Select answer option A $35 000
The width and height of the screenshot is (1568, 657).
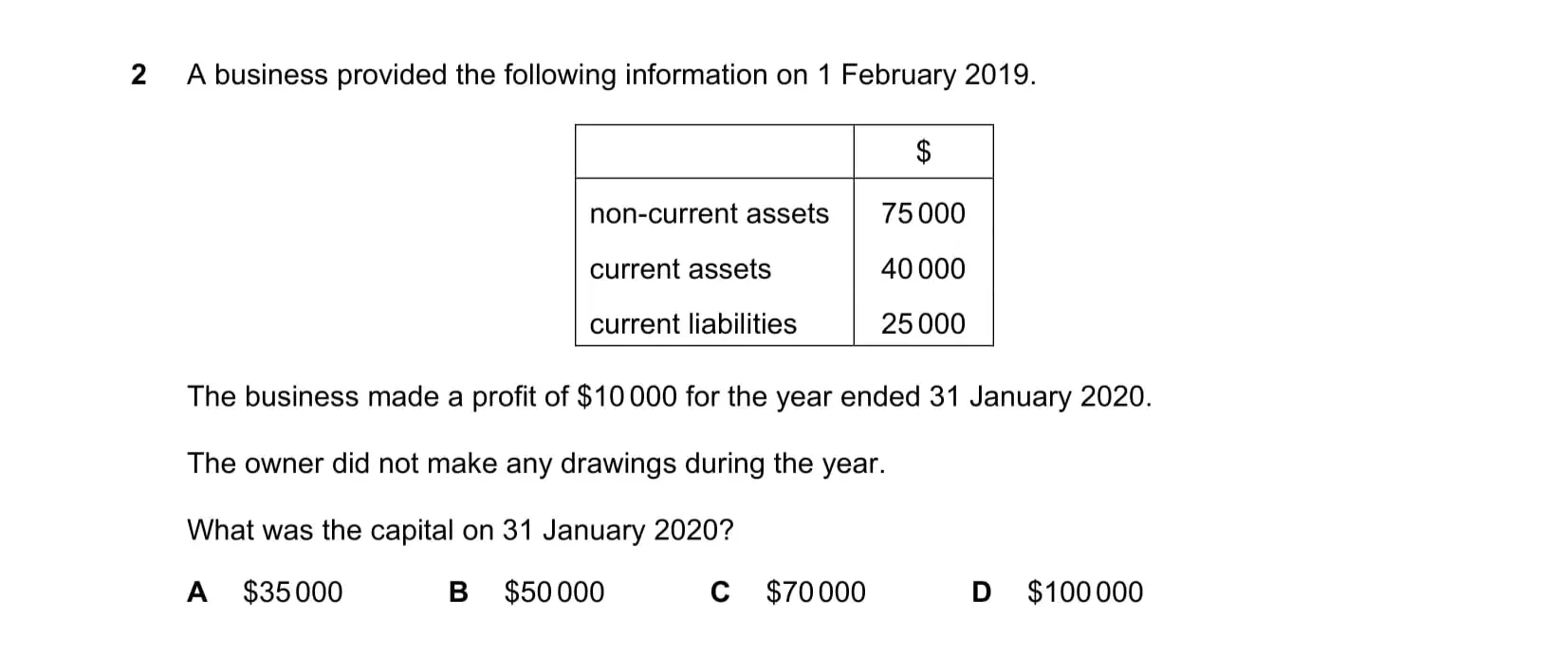click(x=265, y=593)
